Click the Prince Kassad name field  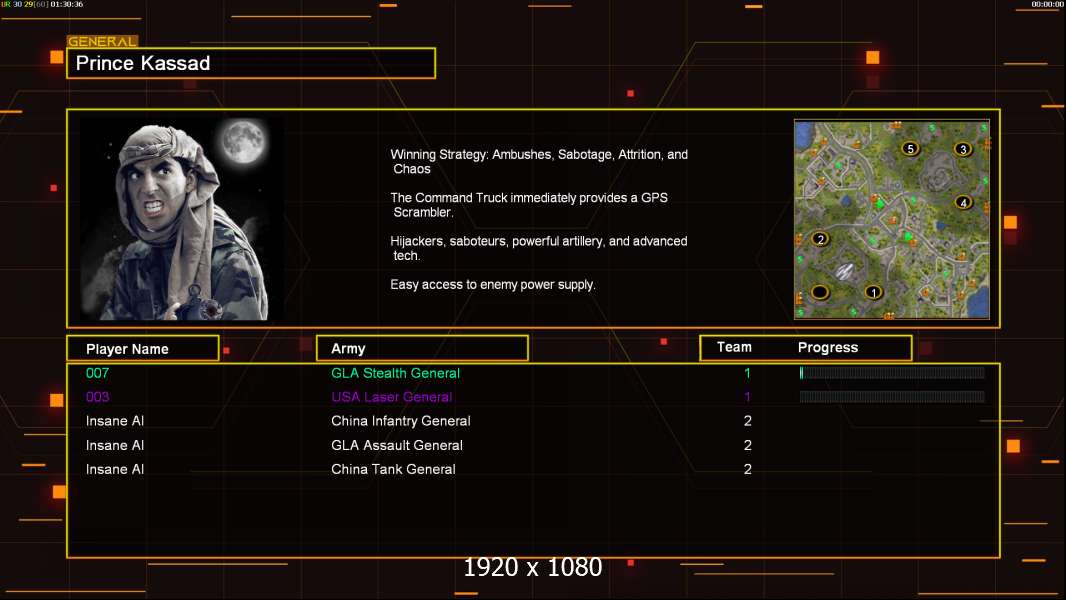coord(251,63)
